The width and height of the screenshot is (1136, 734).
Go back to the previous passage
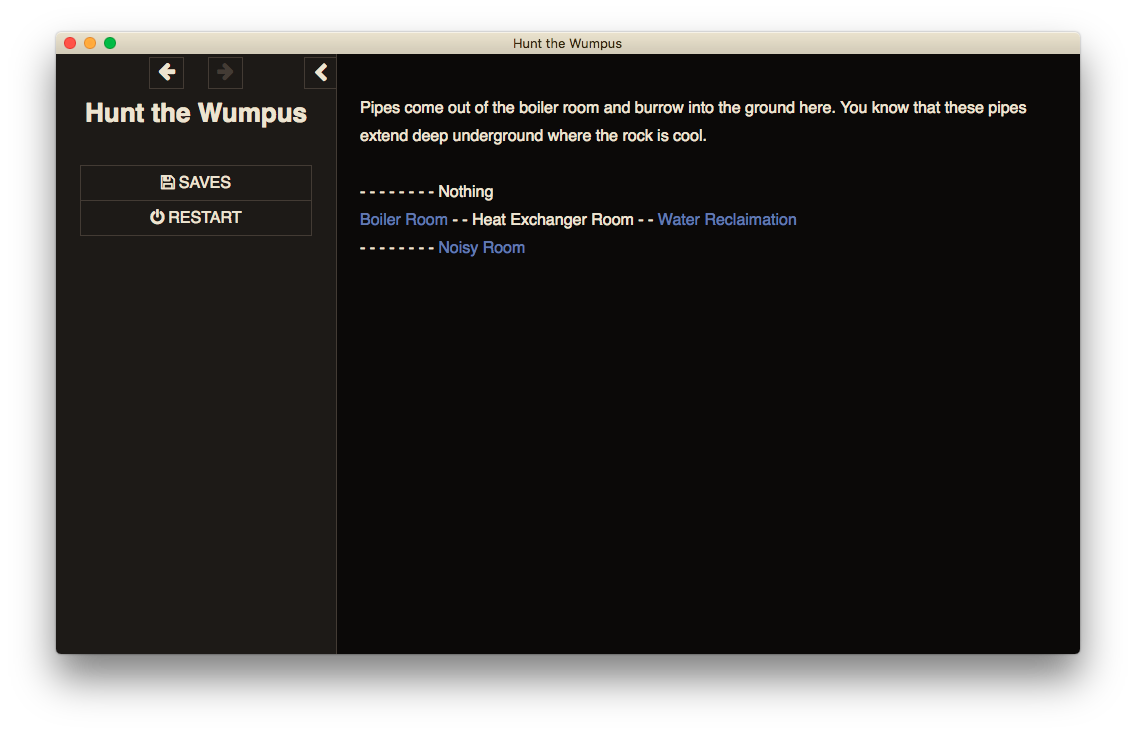pos(166,72)
